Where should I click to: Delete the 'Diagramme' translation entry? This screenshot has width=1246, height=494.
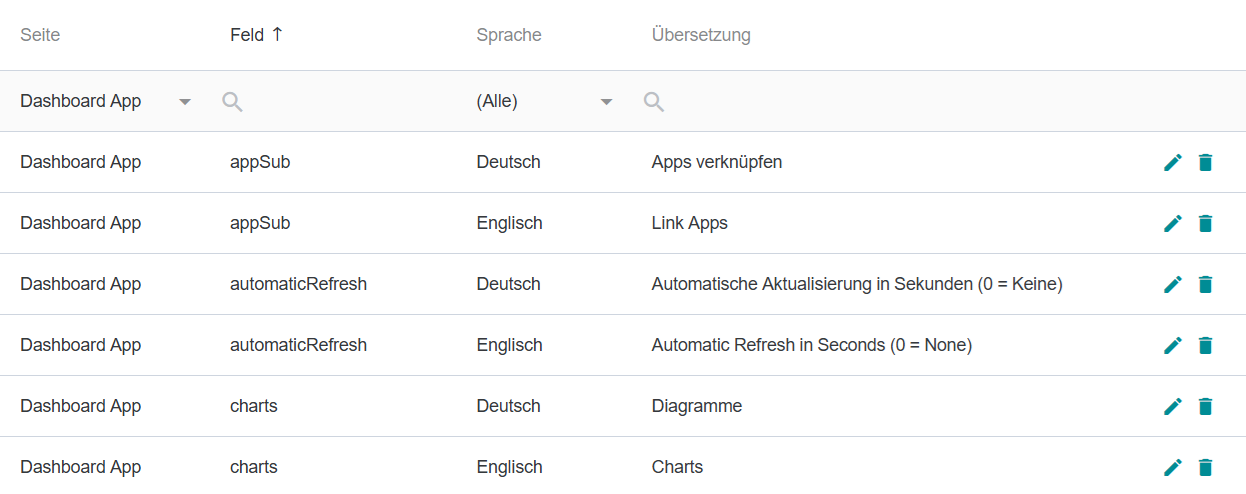pos(1205,406)
